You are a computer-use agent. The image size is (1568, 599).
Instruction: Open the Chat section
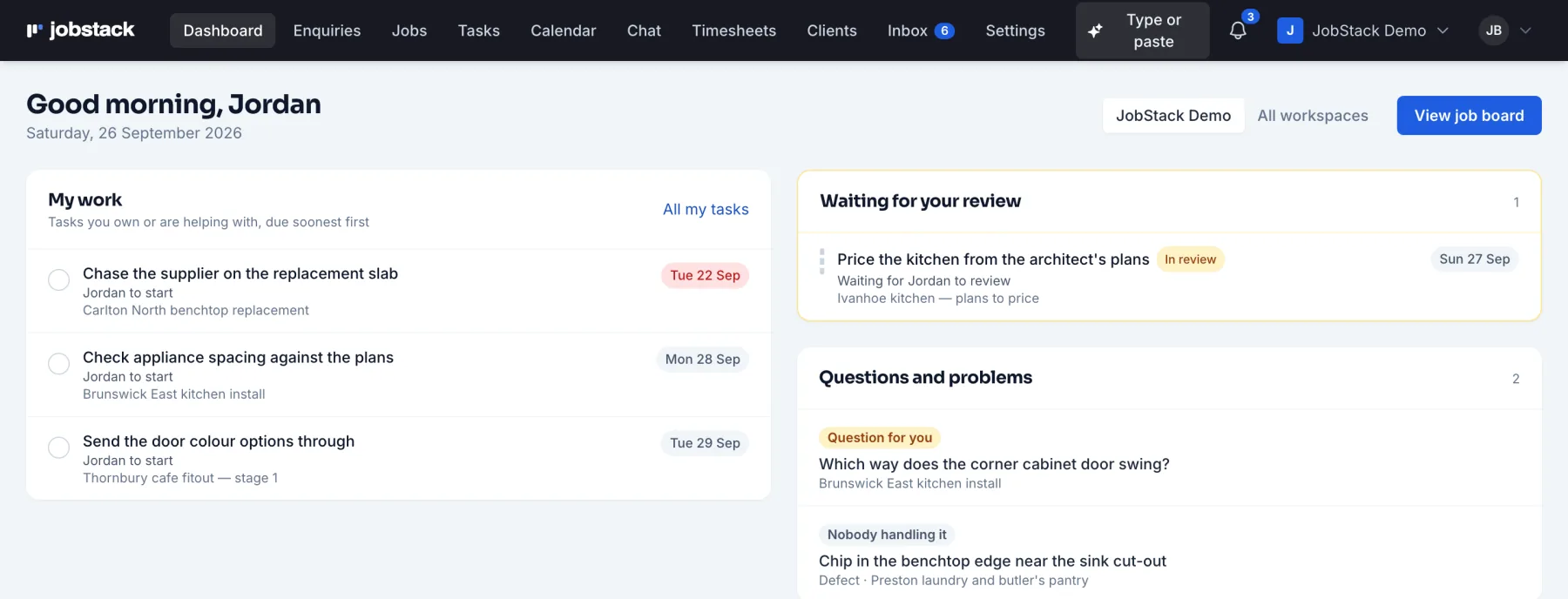644,30
